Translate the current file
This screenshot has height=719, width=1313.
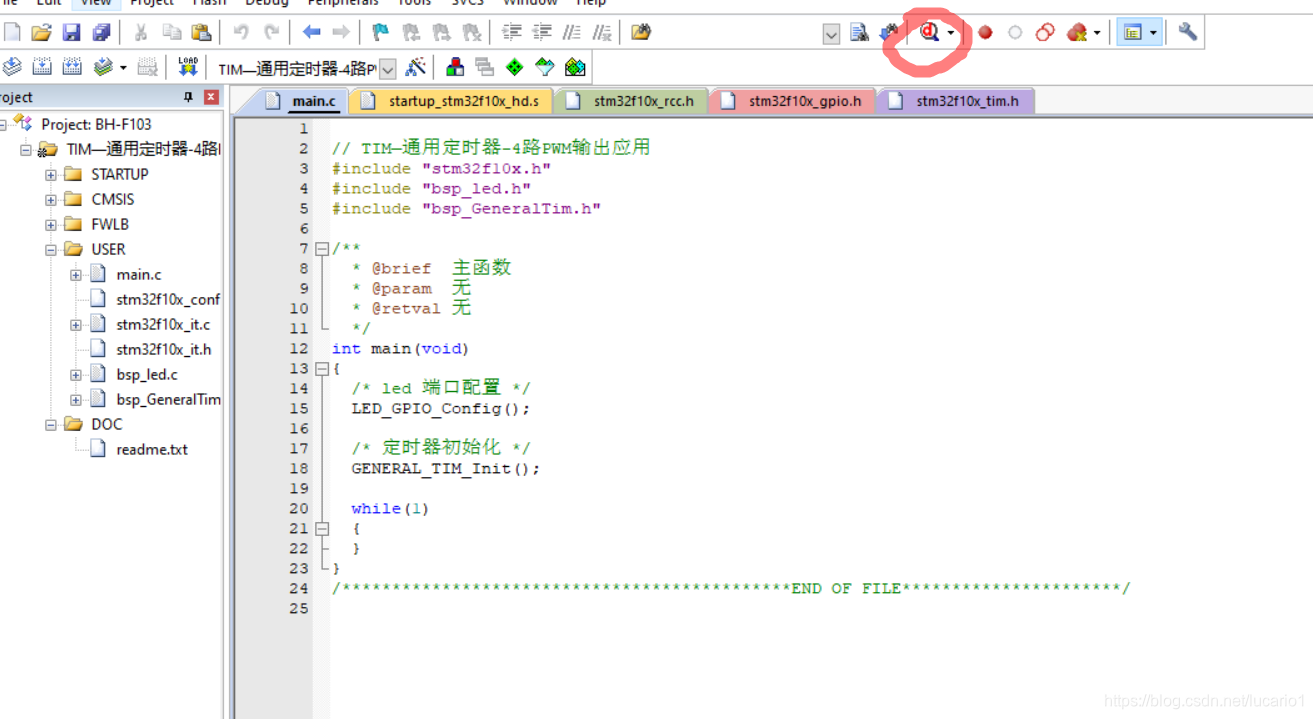[12, 67]
